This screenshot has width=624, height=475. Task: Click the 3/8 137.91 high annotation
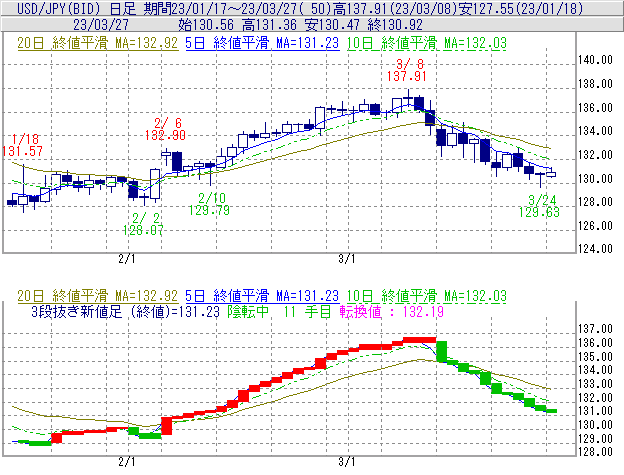pyautogui.click(x=407, y=70)
